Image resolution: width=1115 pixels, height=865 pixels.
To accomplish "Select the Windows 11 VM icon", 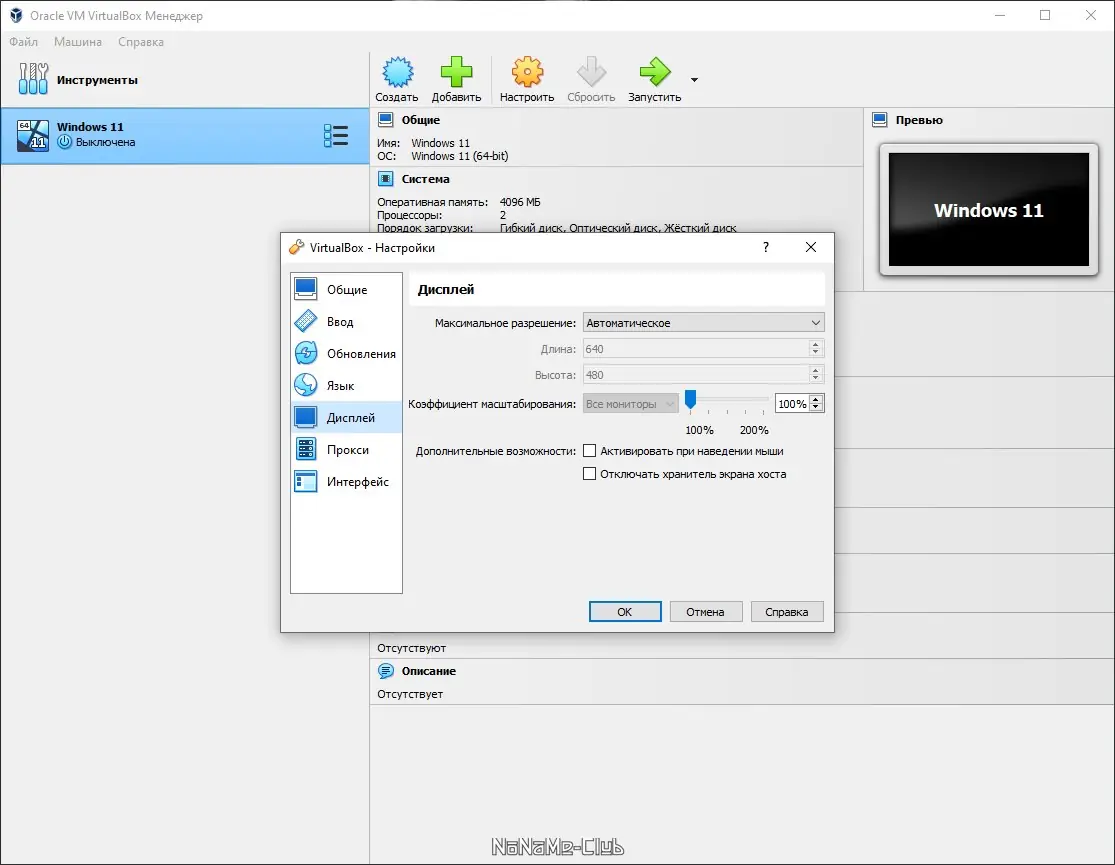I will (33, 135).
